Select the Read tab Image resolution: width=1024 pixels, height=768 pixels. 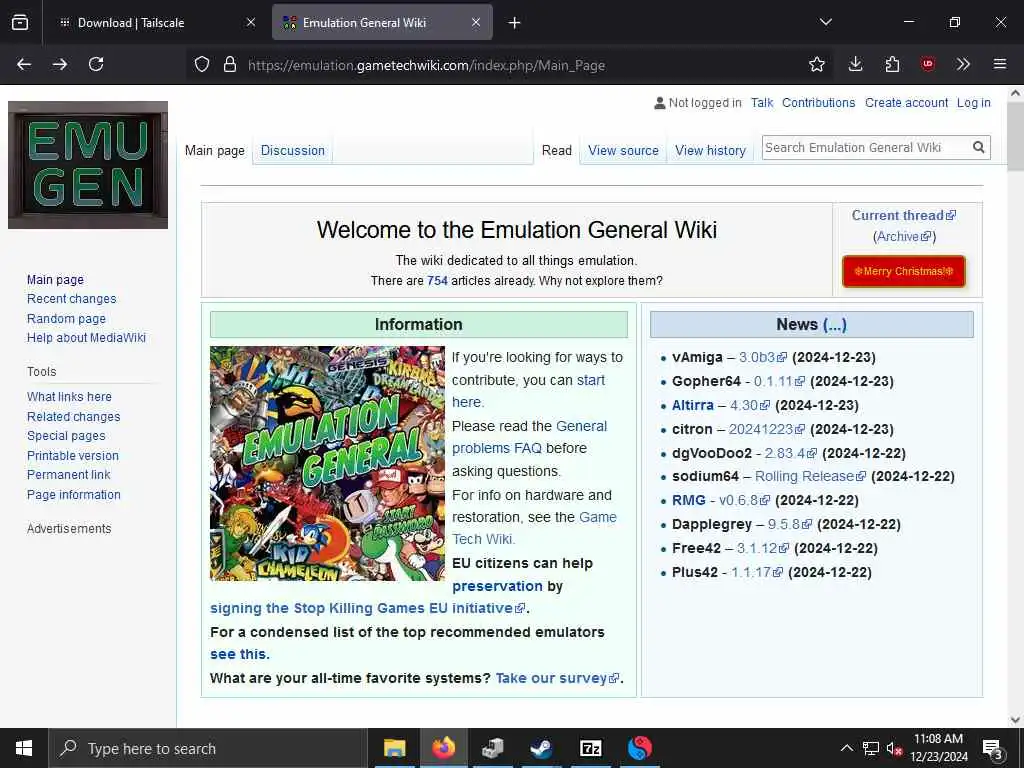click(556, 151)
